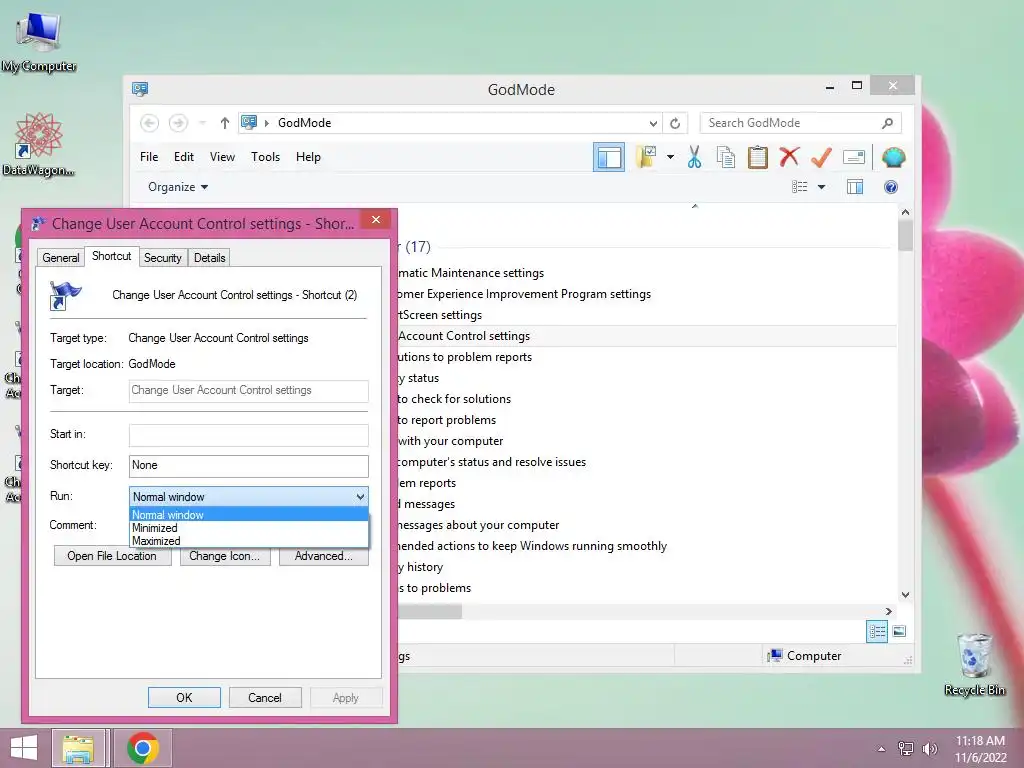Click the Copy toolbar icon
The width and height of the screenshot is (1024, 768).
[726, 157]
